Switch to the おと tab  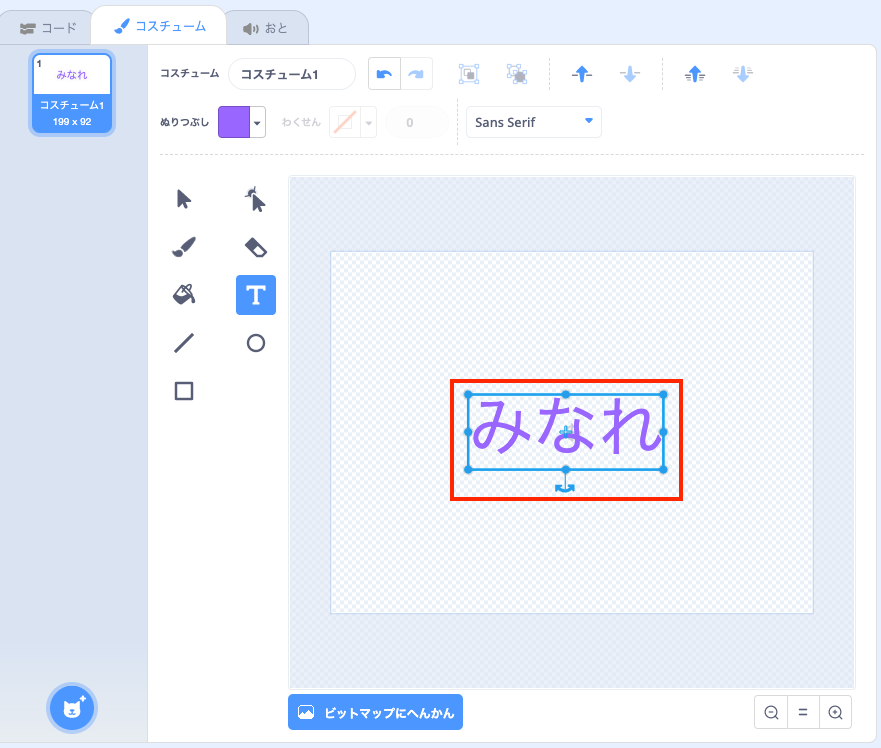click(x=265, y=28)
